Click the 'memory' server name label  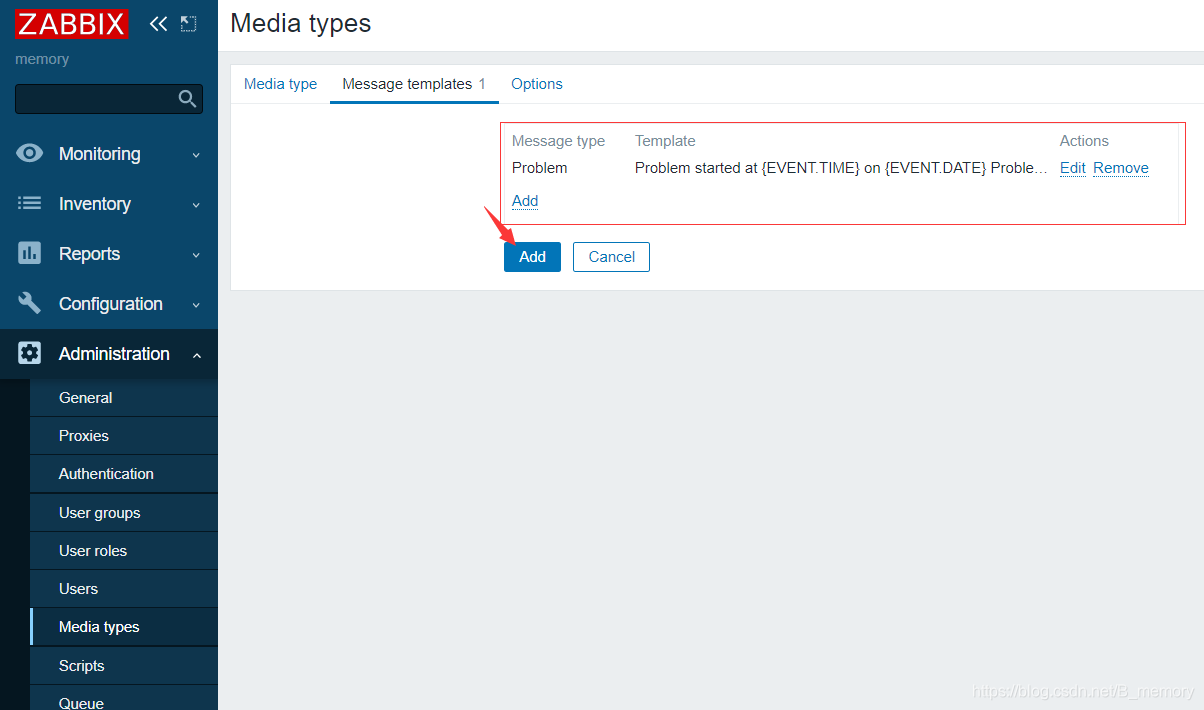(42, 59)
